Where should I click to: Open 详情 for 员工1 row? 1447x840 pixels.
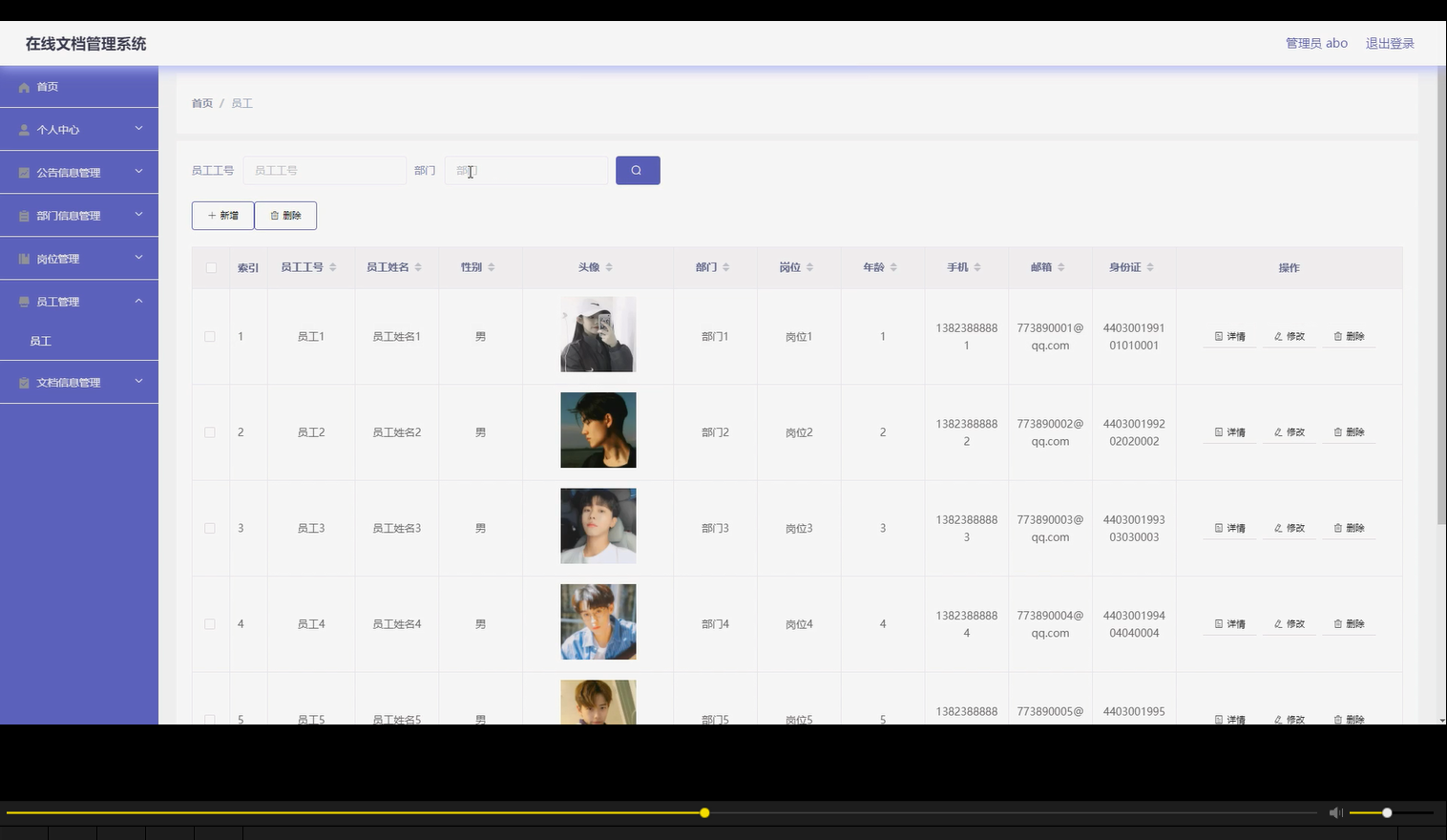coord(1229,336)
